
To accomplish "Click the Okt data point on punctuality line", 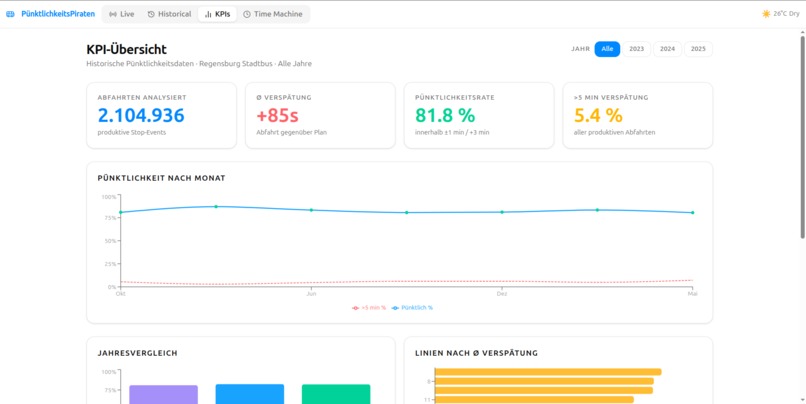I will point(120,212).
